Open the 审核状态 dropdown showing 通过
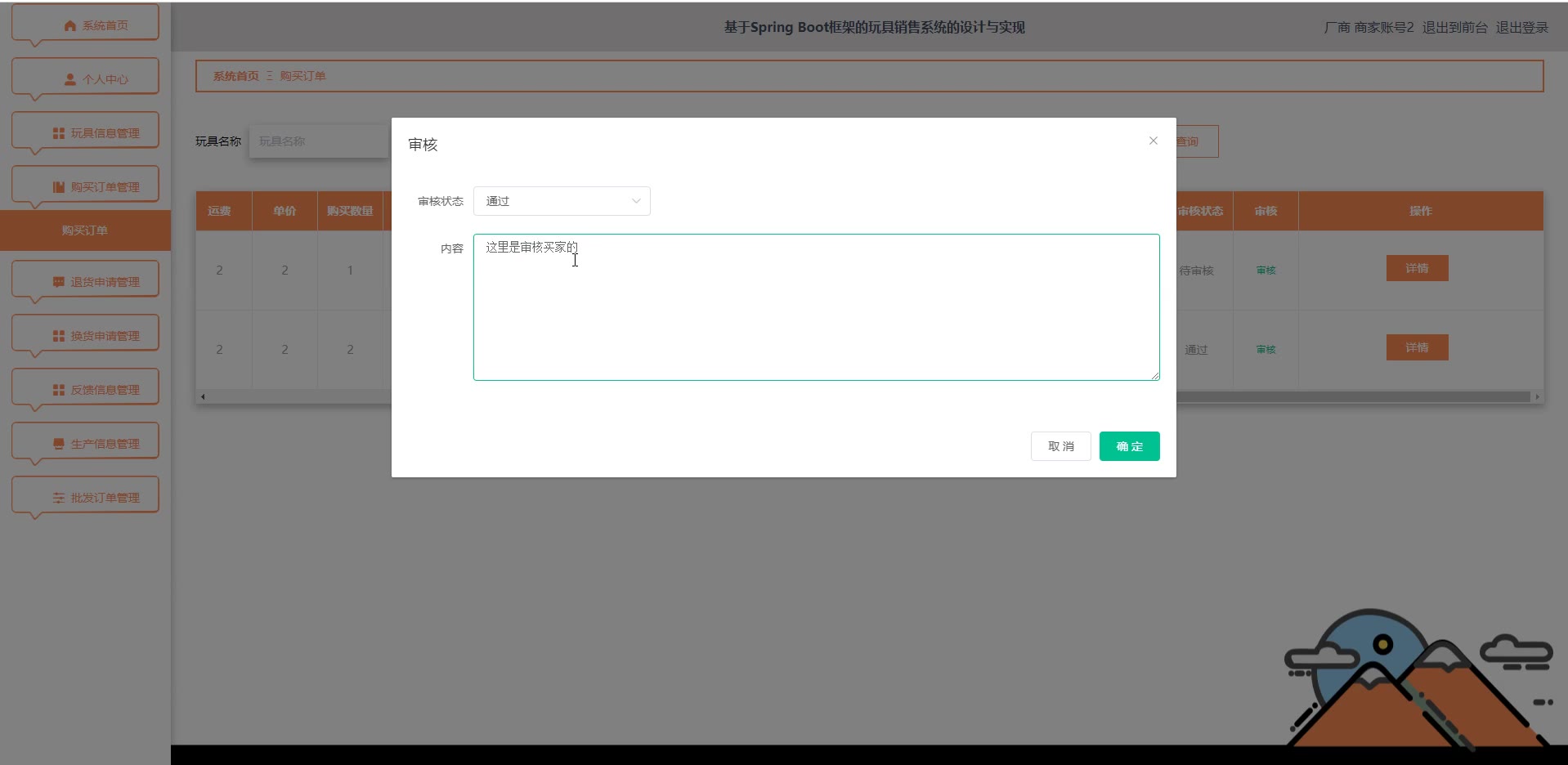Image resolution: width=1568 pixels, height=765 pixels. (562, 201)
